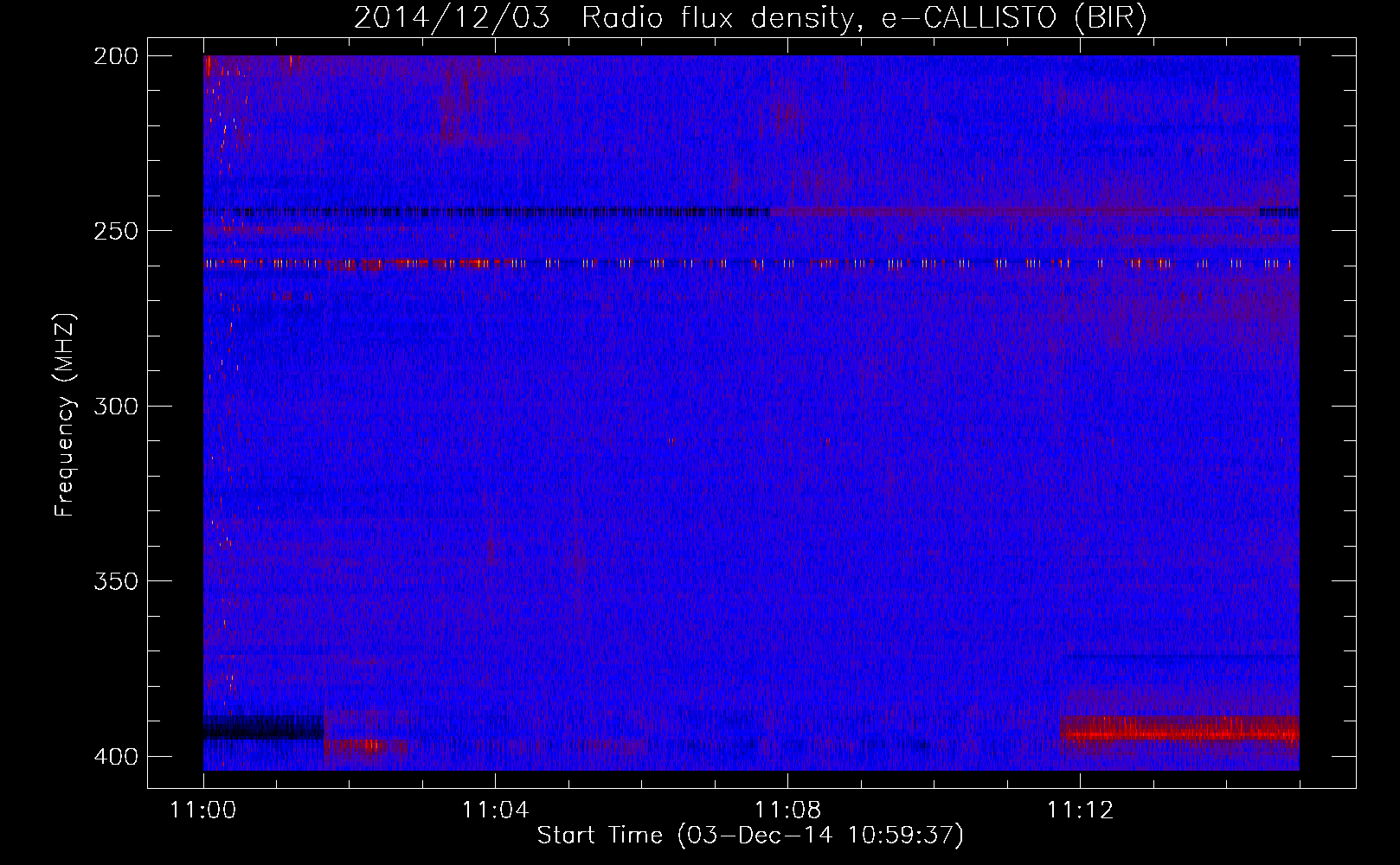
Task: Click the 350 frequency tick label
Action: [116, 581]
